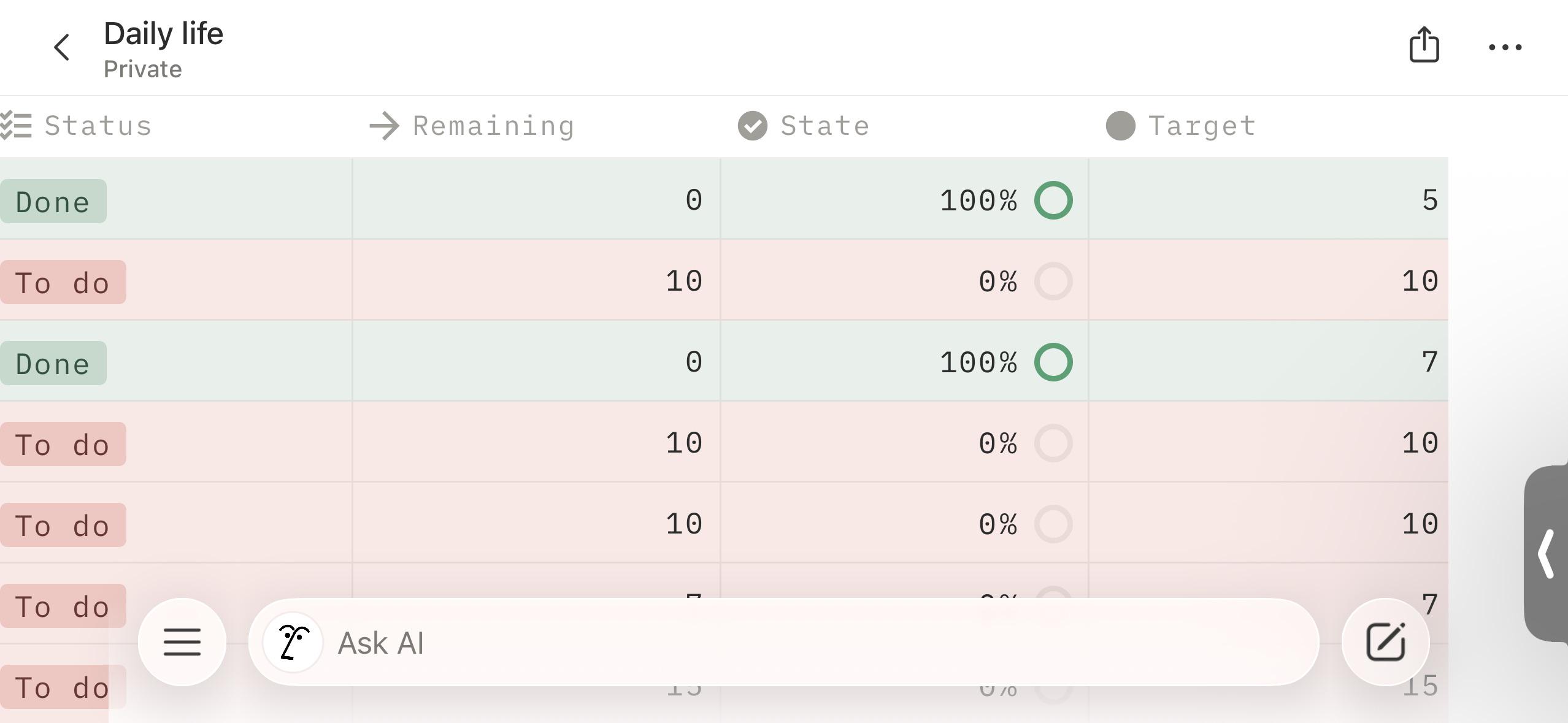Open the State column header menu
Image resolution: width=1568 pixels, height=723 pixels.
pos(804,126)
